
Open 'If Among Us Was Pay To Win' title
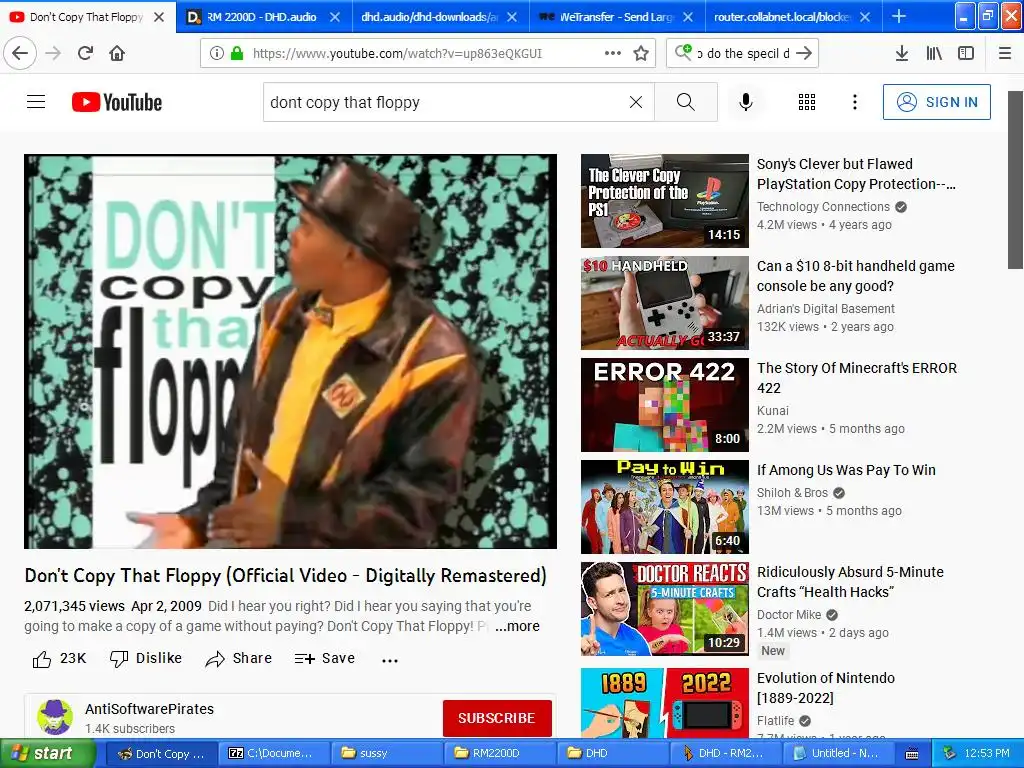[846, 470]
